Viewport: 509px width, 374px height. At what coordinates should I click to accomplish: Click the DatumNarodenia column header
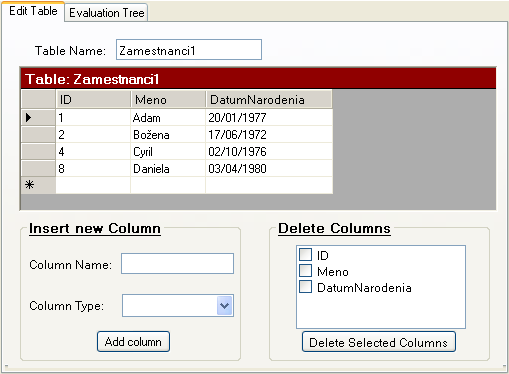tap(269, 99)
